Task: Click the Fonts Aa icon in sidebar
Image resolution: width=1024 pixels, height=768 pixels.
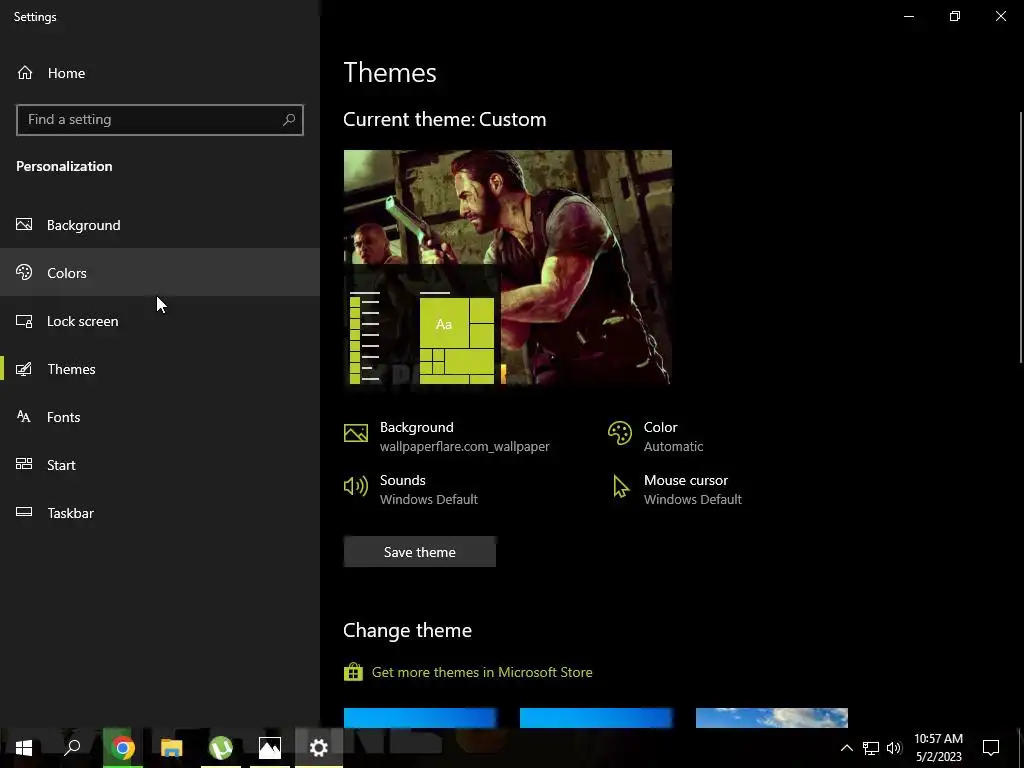Action: pyautogui.click(x=24, y=417)
